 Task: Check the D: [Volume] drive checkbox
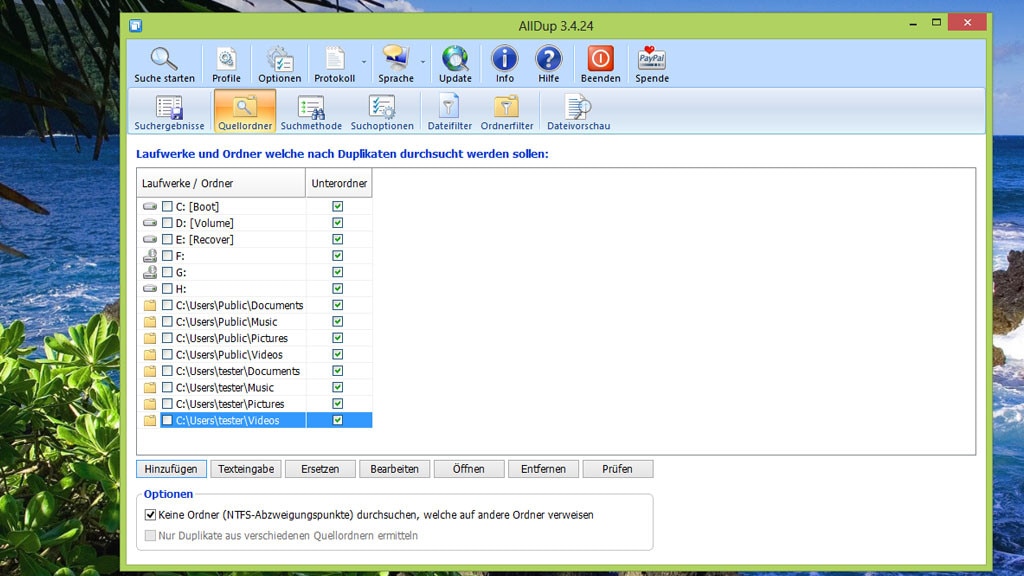(x=167, y=223)
